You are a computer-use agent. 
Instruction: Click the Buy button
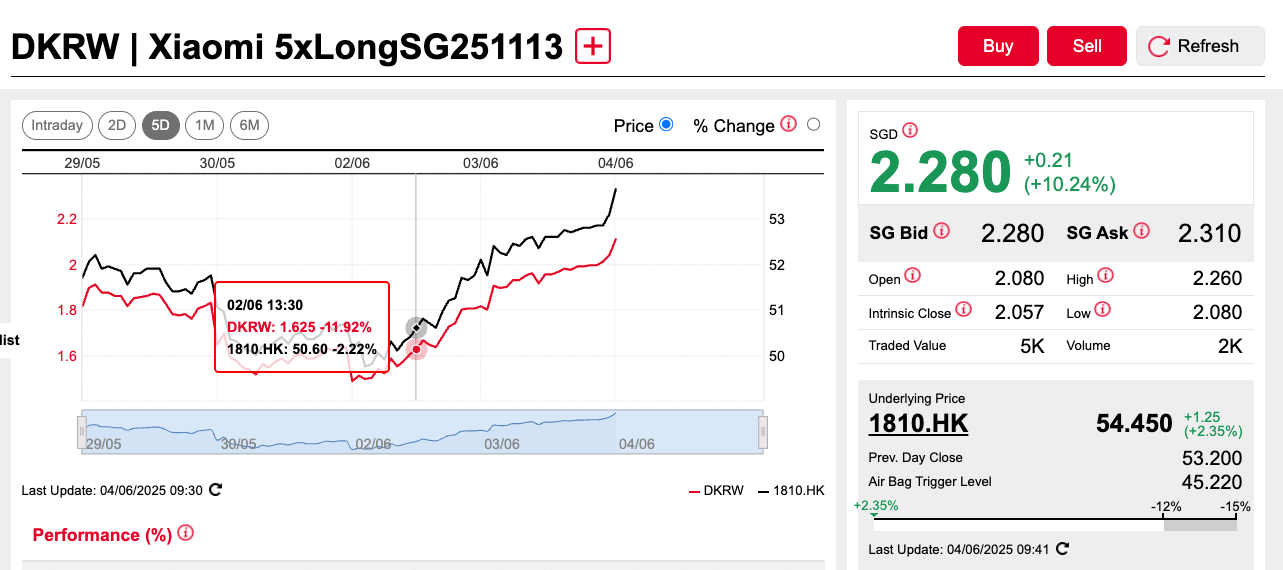tap(998, 46)
